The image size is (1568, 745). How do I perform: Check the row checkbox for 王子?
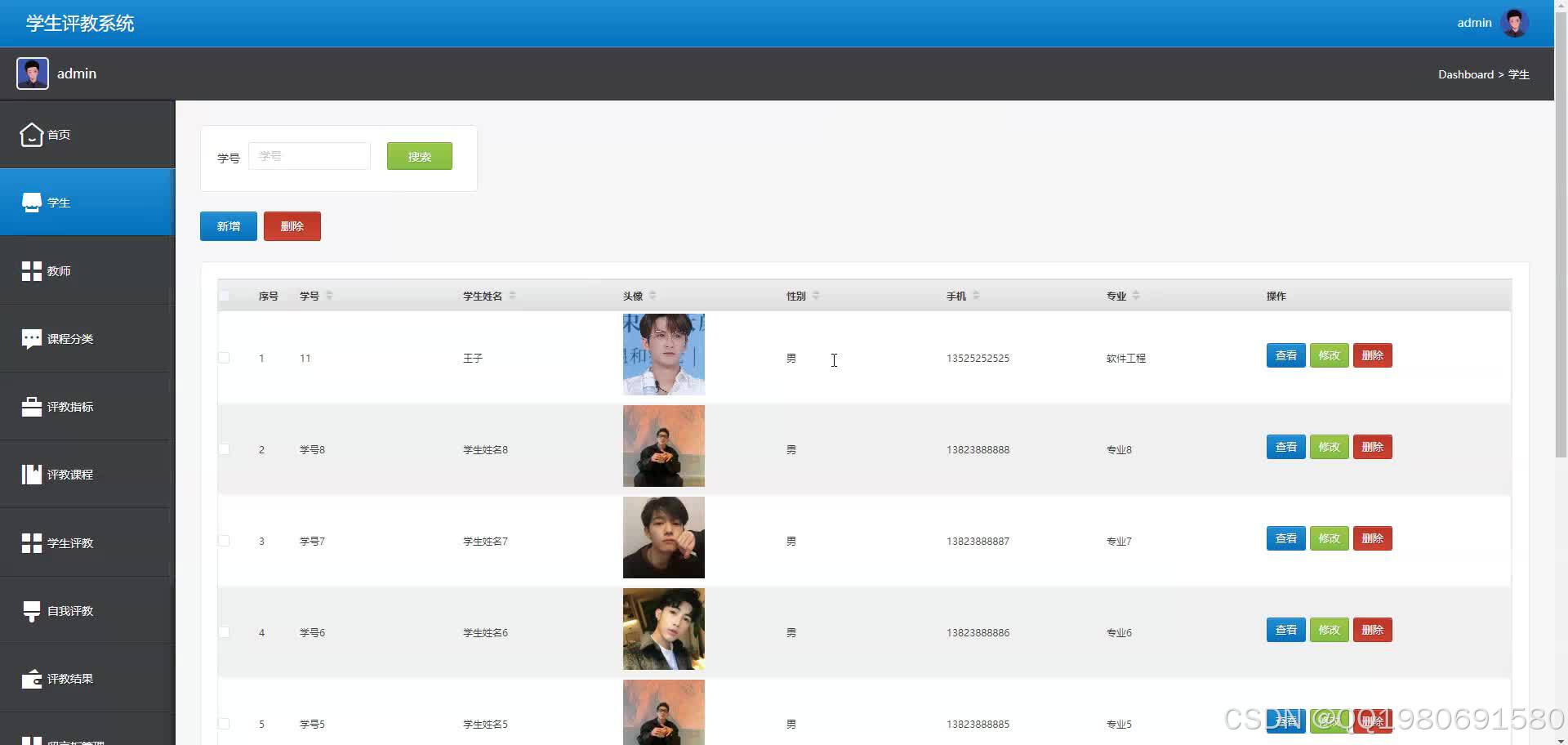224,358
